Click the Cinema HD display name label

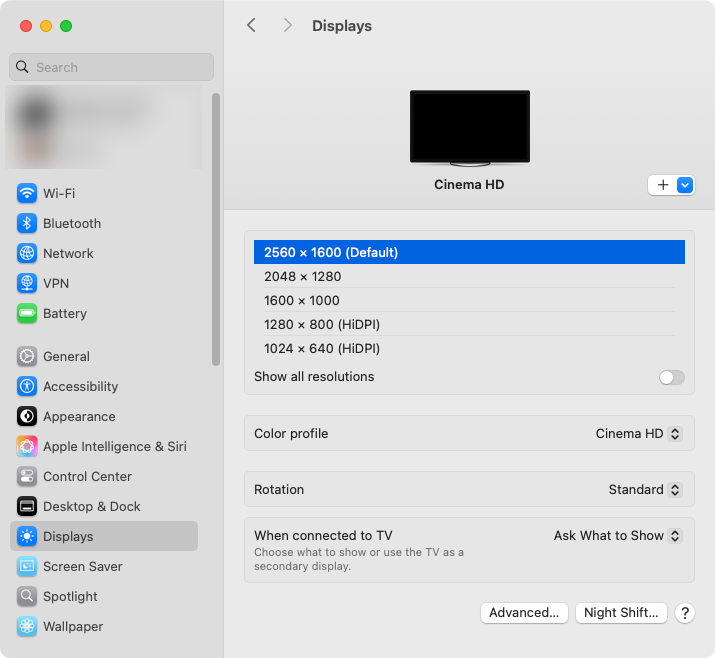click(469, 185)
